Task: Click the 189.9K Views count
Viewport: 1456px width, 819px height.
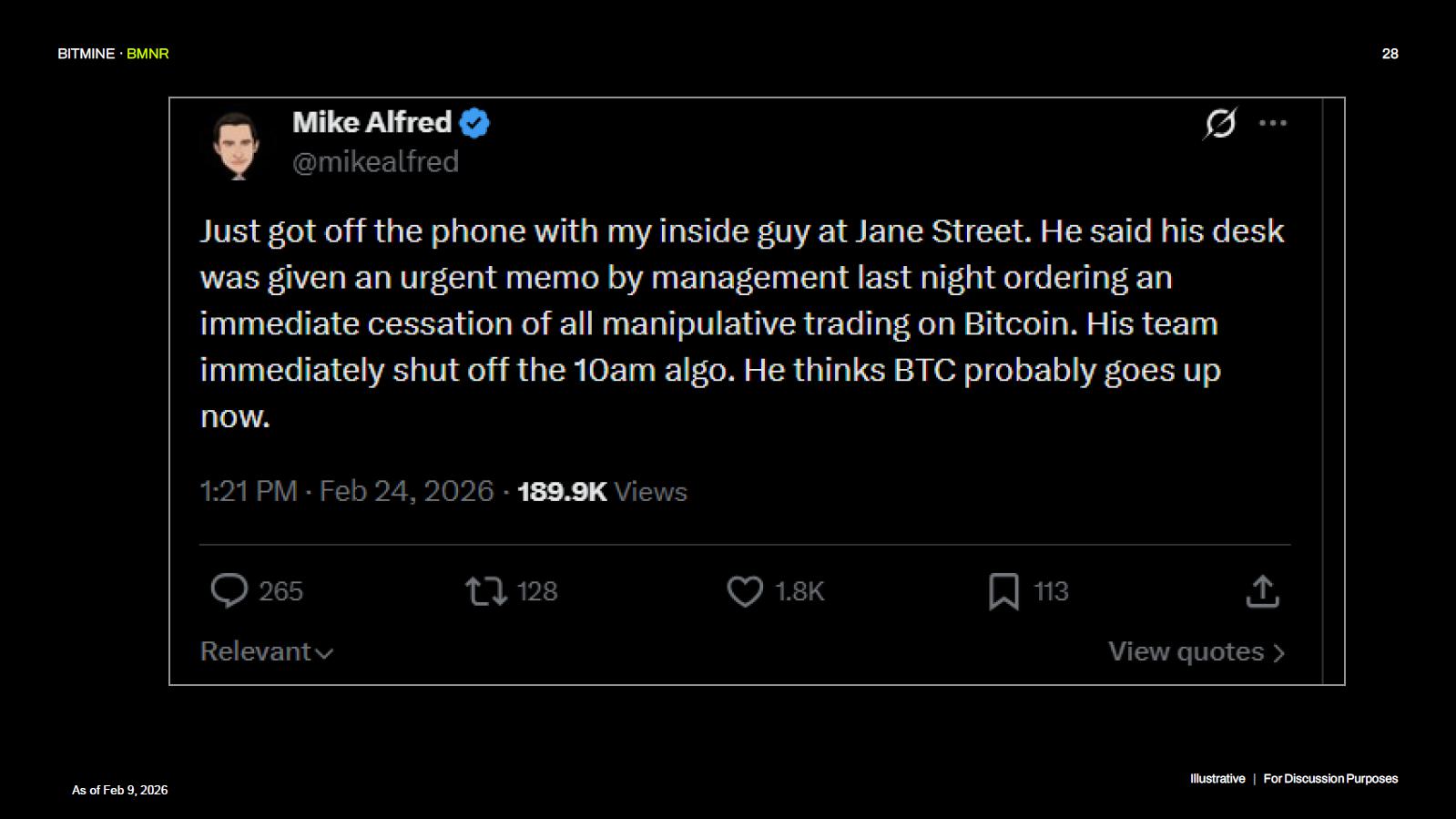Action: 602,492
